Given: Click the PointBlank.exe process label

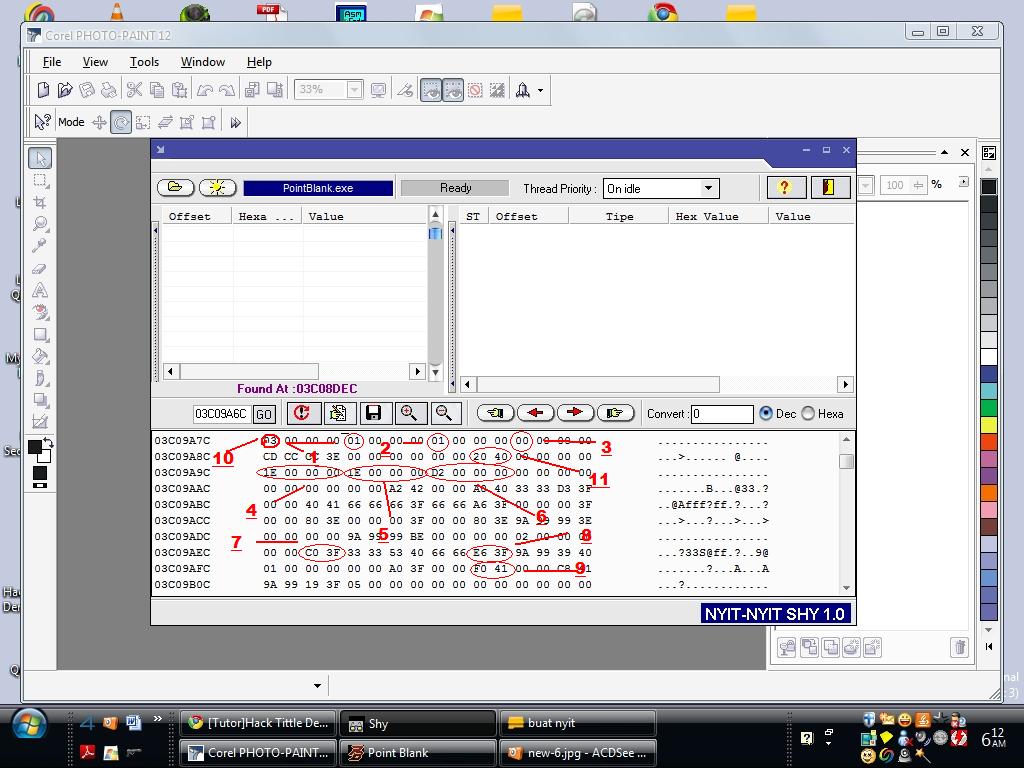Looking at the screenshot, I should coord(318,188).
